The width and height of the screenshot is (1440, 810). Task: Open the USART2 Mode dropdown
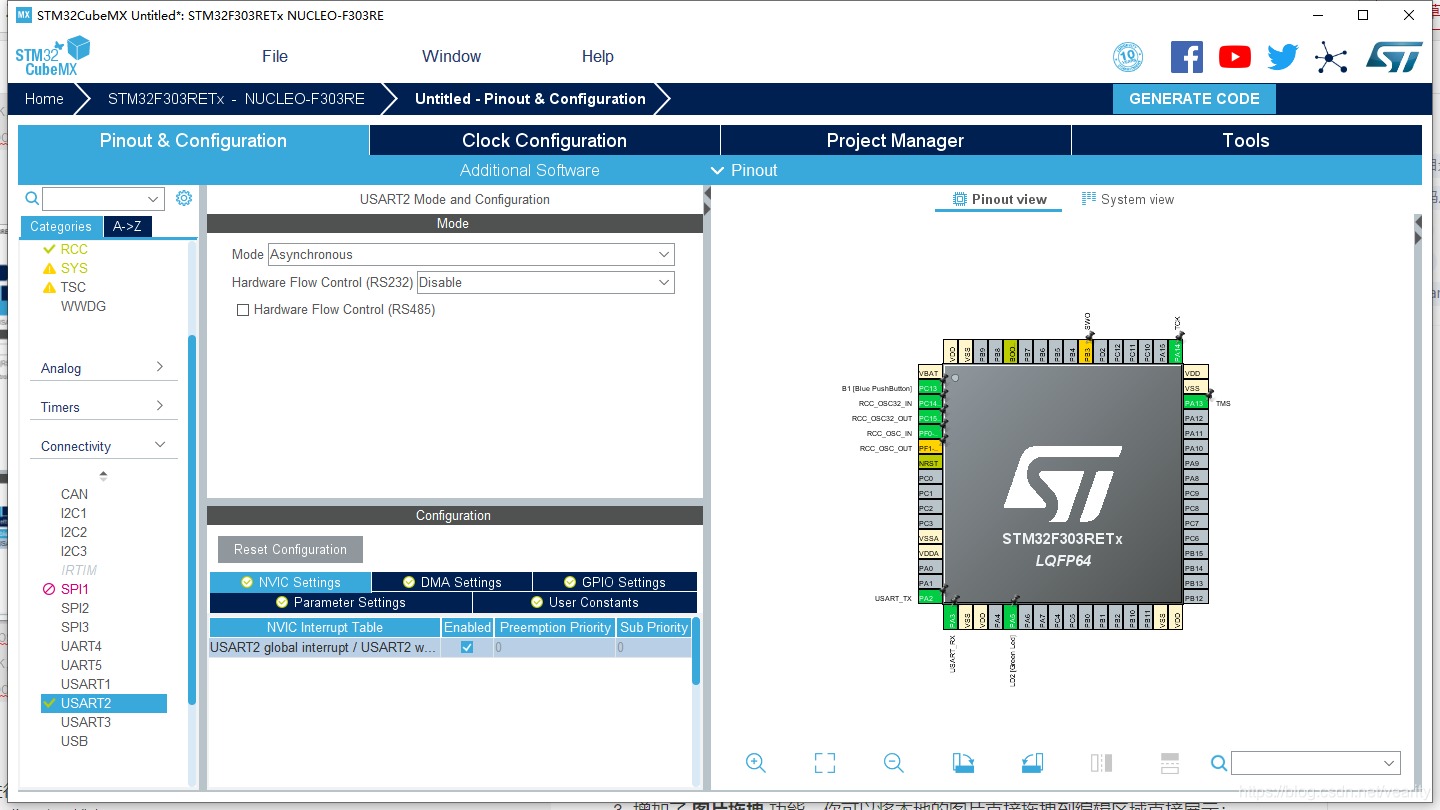pyautogui.click(x=471, y=254)
